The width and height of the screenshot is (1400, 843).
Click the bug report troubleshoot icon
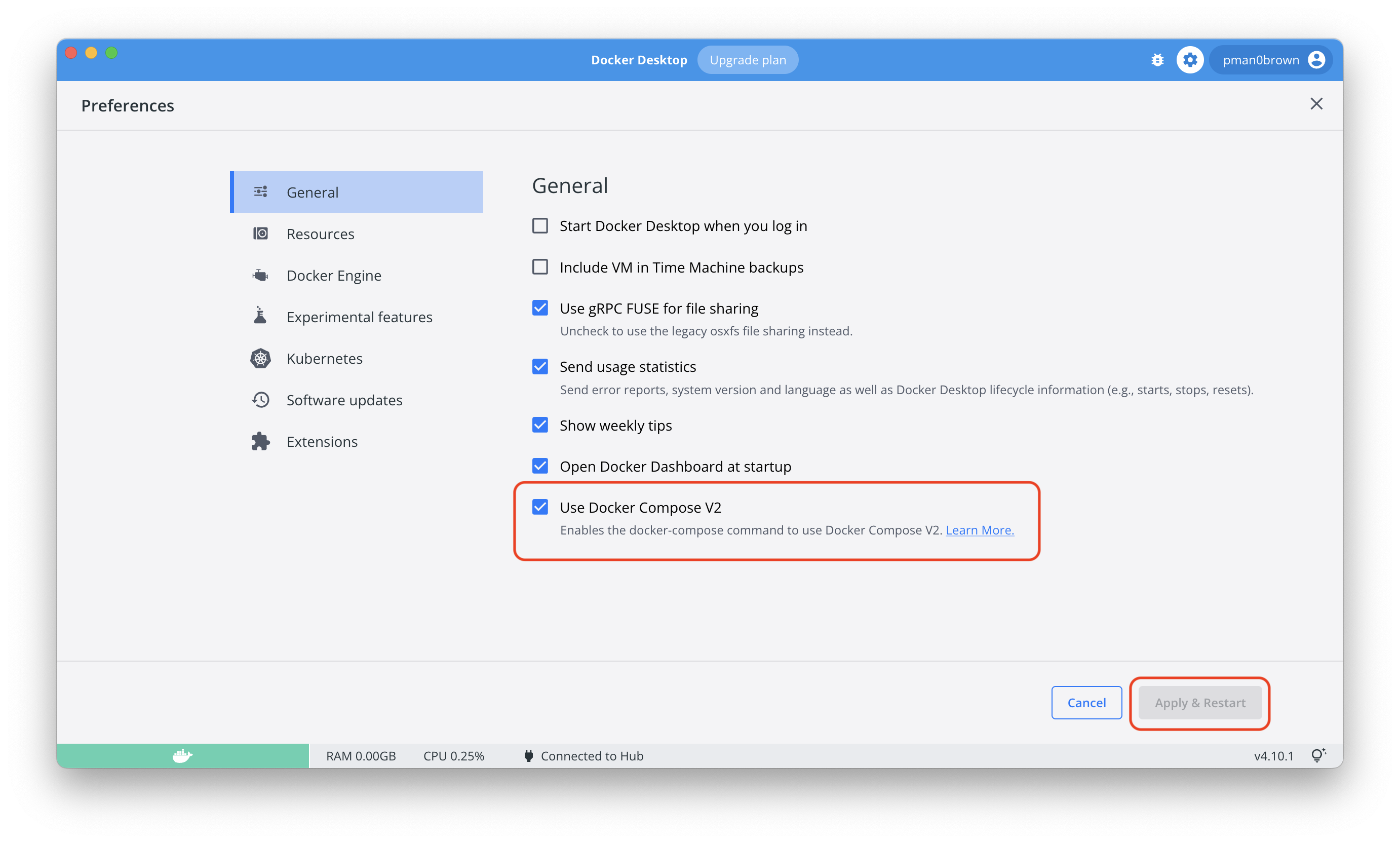(x=1157, y=60)
